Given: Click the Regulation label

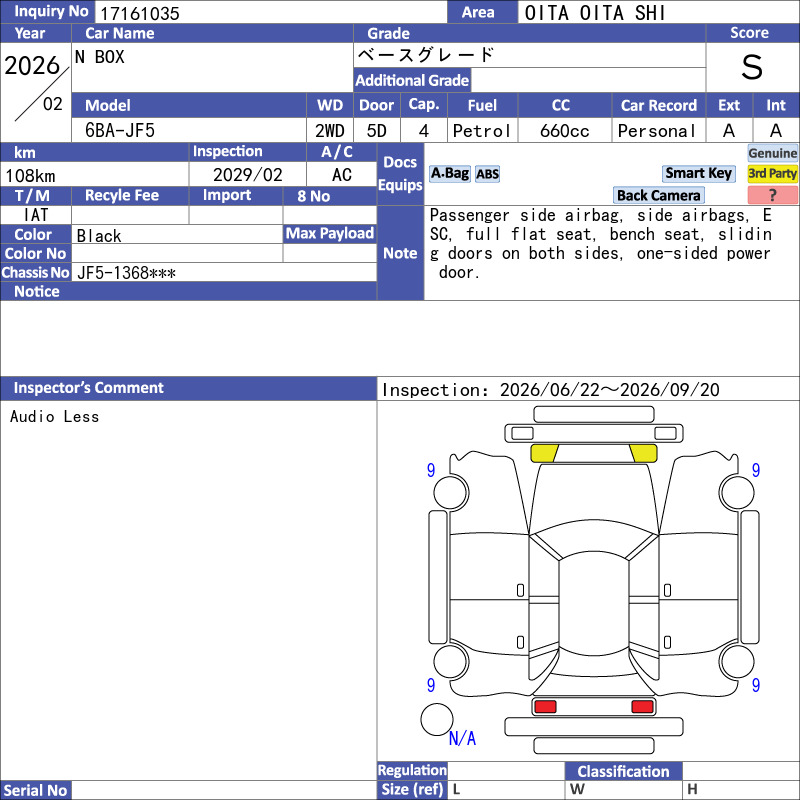Looking at the screenshot, I should point(412,770).
